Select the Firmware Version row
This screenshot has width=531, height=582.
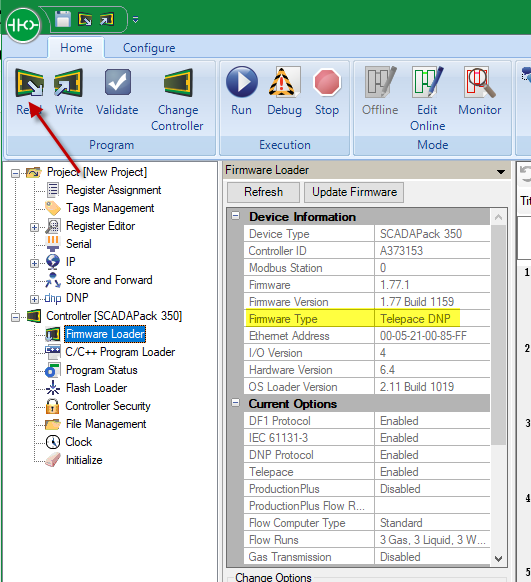coord(367,301)
